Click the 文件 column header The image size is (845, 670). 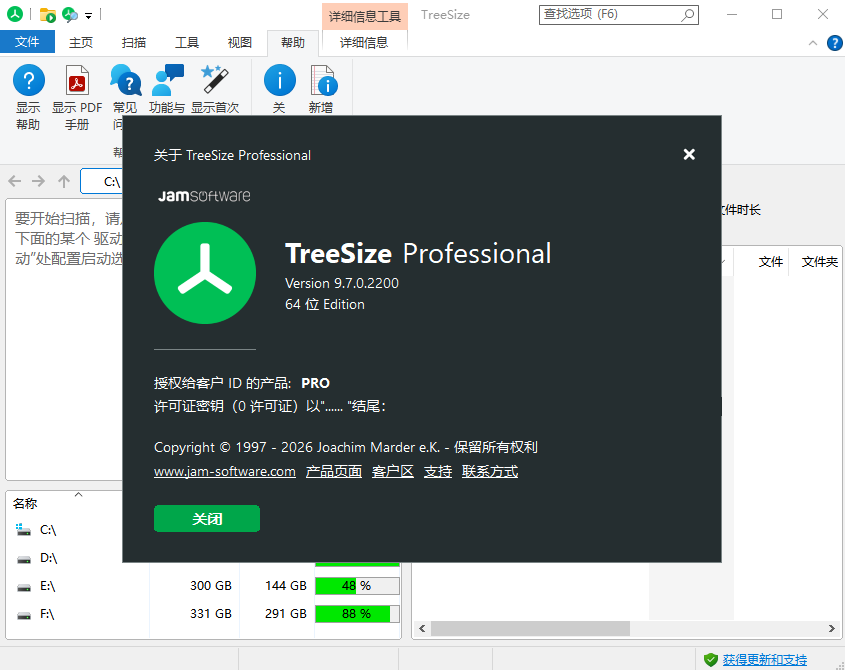(771, 262)
